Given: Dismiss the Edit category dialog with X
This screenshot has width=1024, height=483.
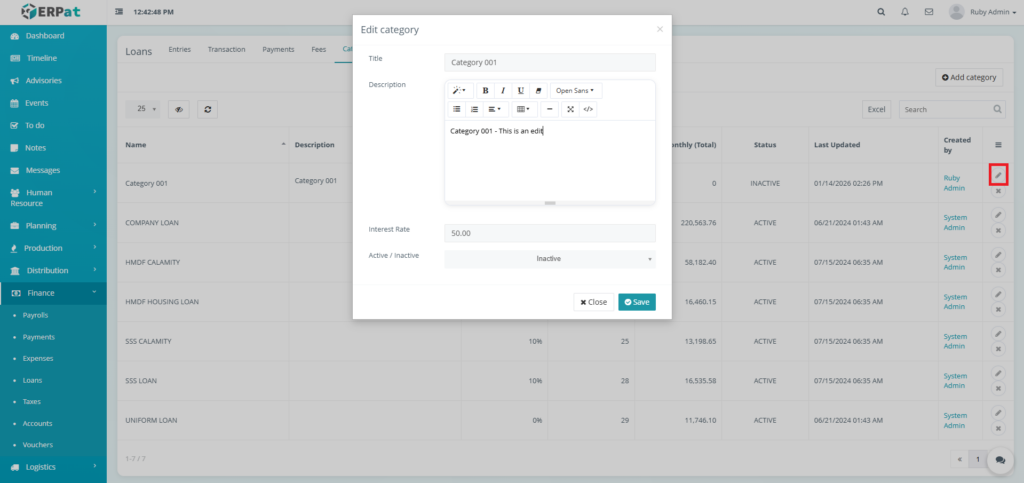Looking at the screenshot, I should coord(659,29).
